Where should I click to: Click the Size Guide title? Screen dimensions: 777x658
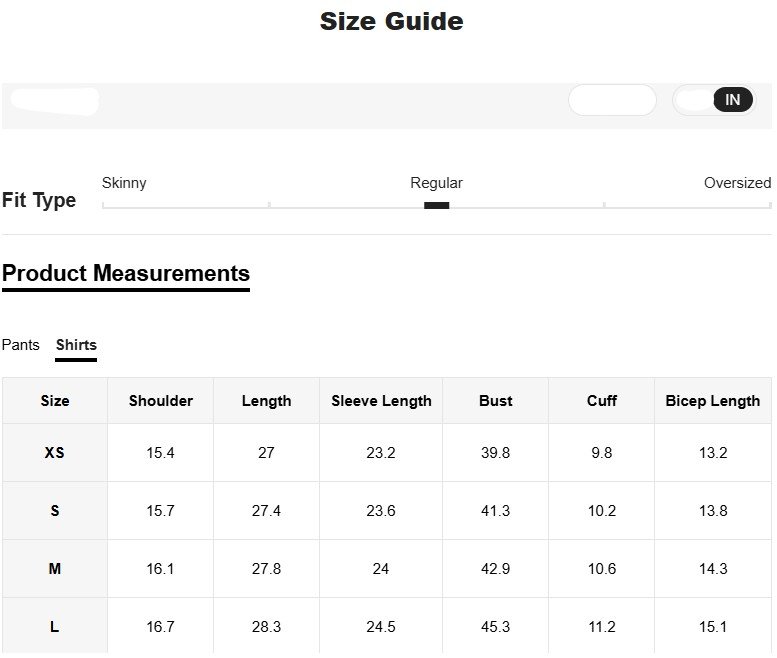391,21
